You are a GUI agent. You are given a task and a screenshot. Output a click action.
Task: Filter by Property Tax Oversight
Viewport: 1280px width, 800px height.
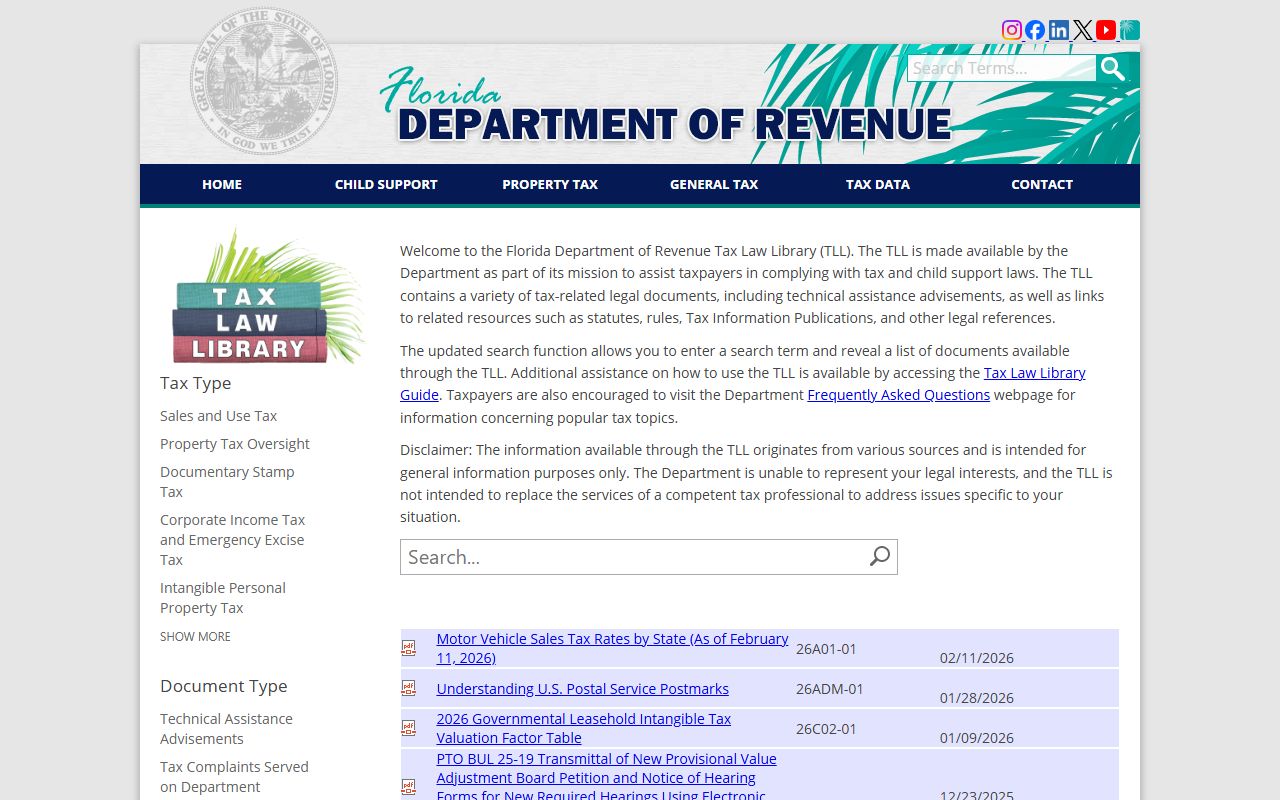tap(235, 444)
